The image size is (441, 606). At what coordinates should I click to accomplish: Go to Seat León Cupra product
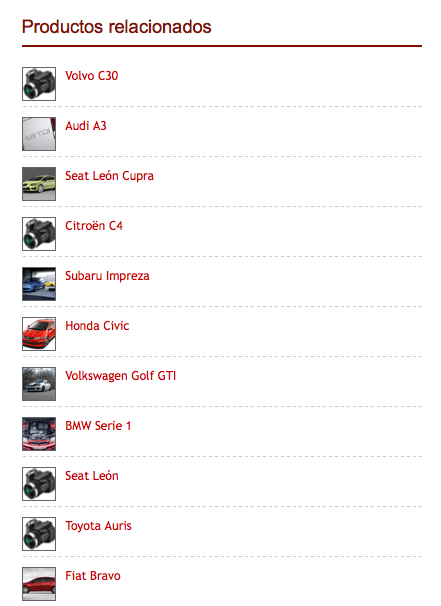point(109,176)
